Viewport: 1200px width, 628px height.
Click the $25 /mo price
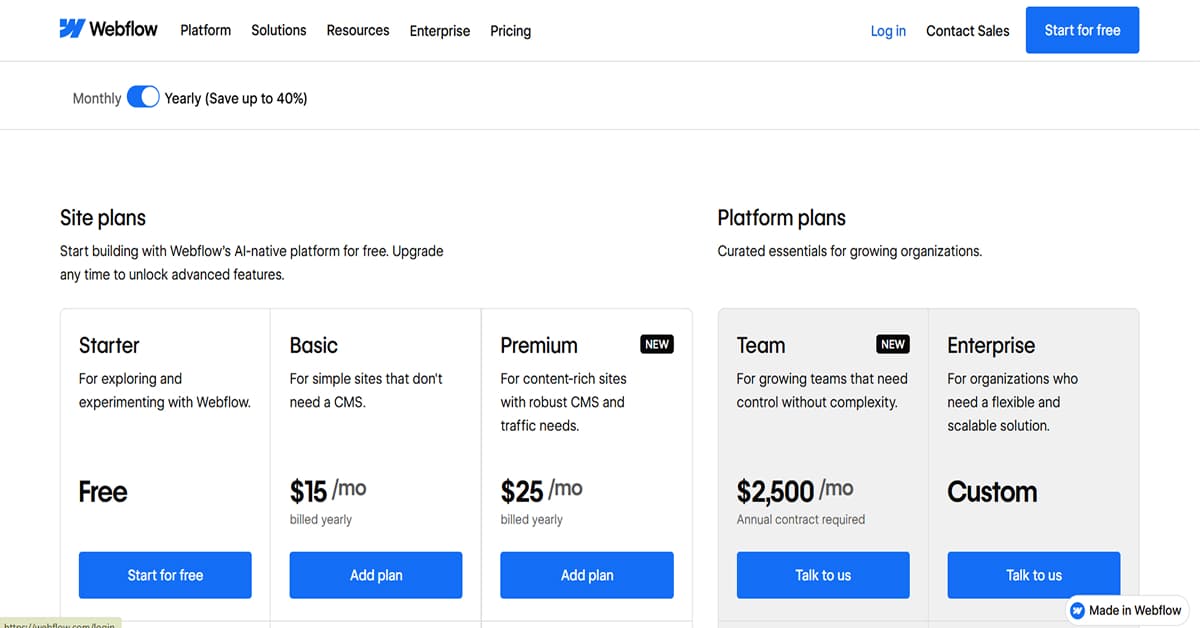click(541, 491)
